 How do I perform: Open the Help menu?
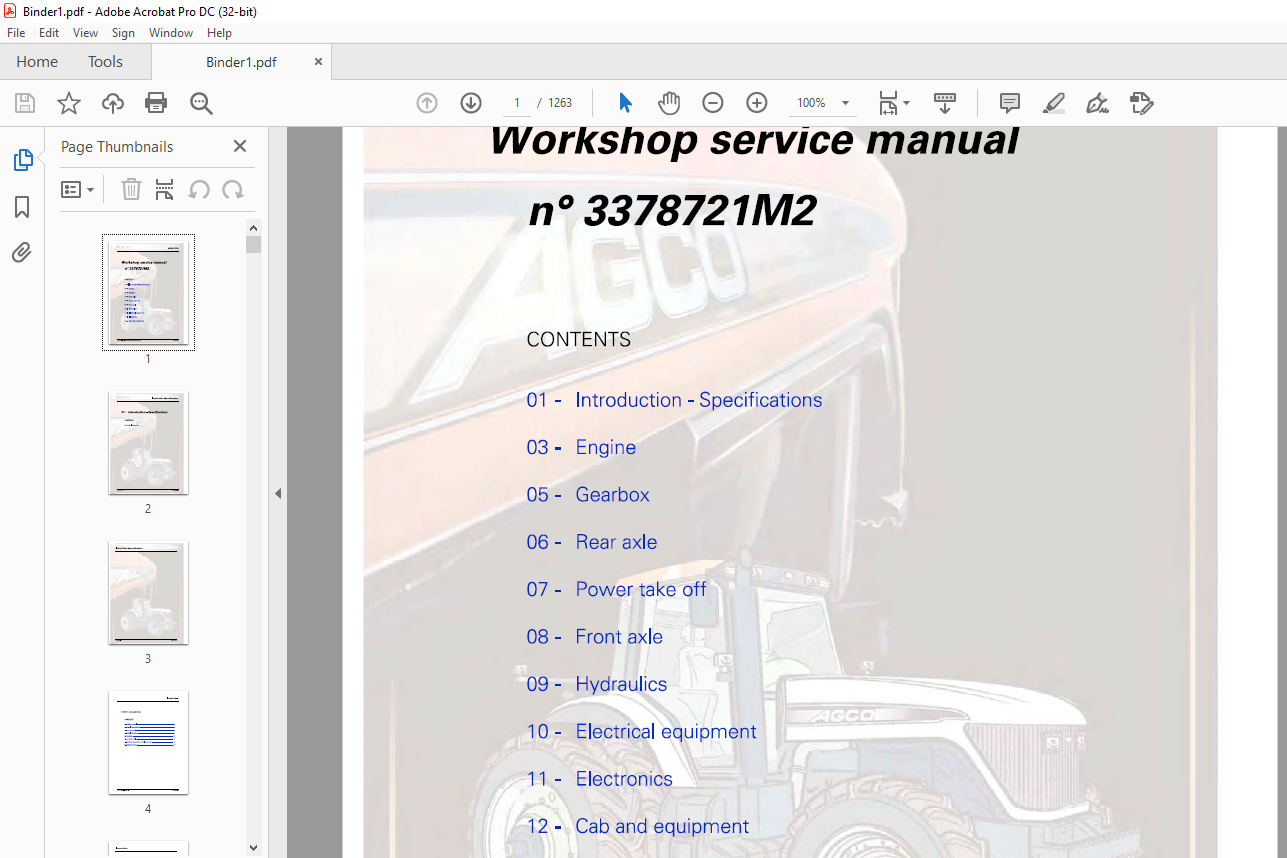tap(219, 33)
